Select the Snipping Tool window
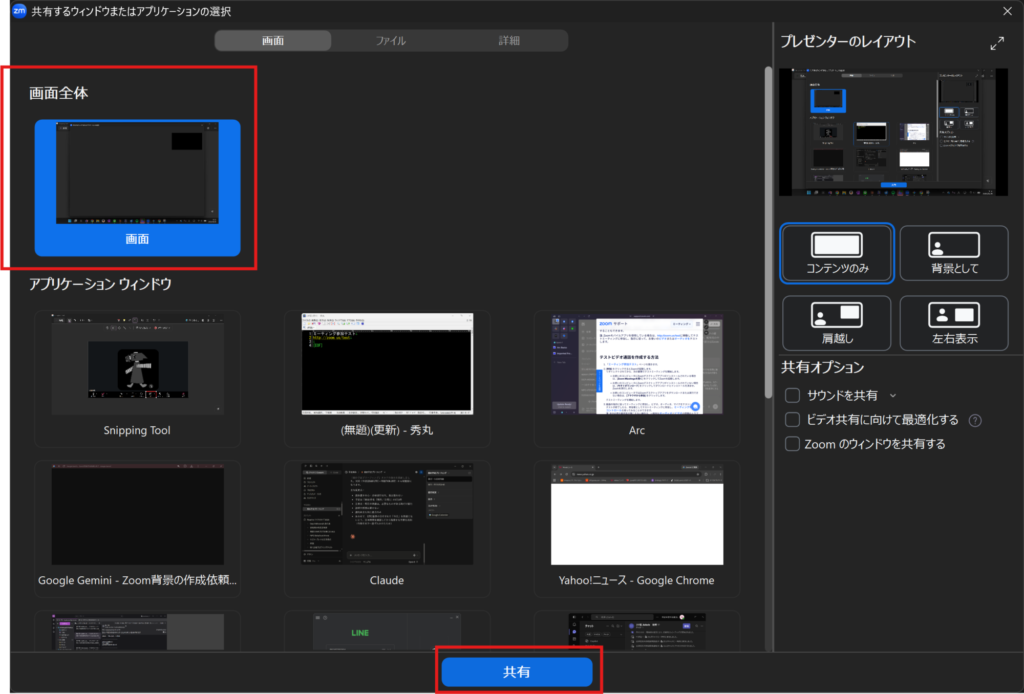The image size is (1024, 694). [137, 379]
